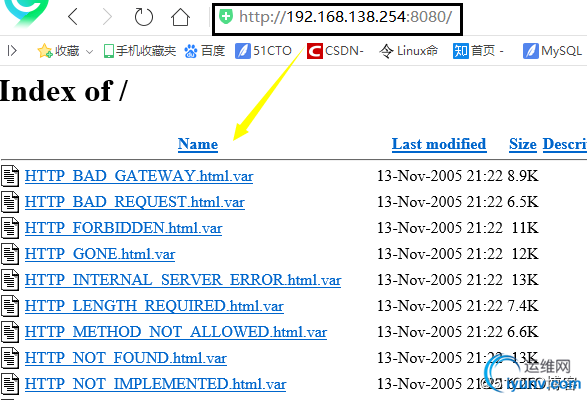Viewport: 587px width, 400px height.
Task: Sort listing by Name column
Action: coord(198,144)
